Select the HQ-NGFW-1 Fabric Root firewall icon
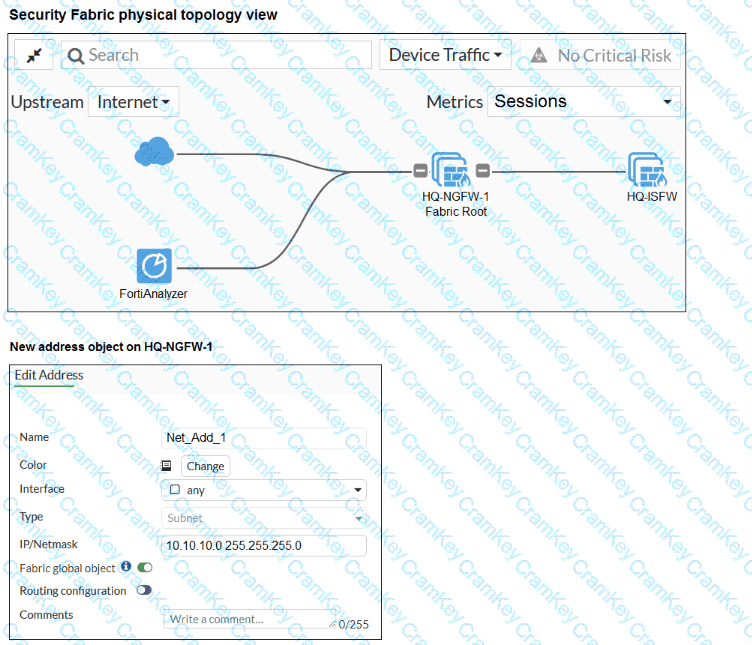The width and height of the screenshot is (752, 645). coord(451,169)
